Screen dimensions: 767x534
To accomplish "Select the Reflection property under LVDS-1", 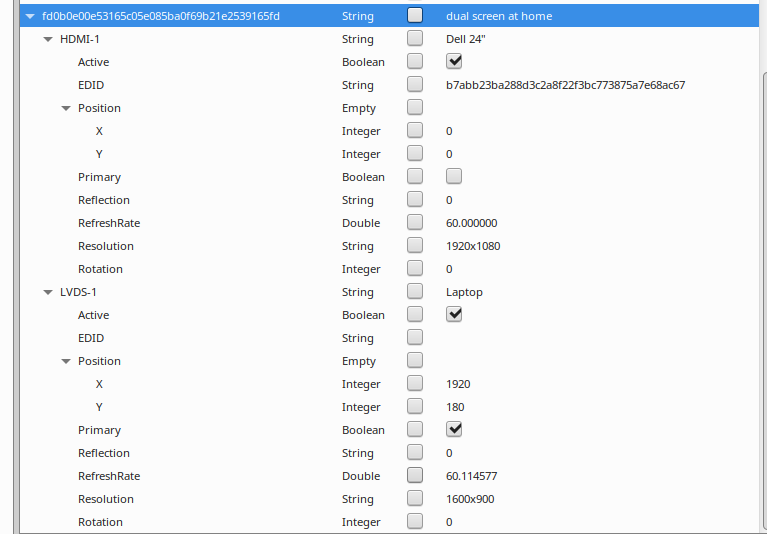I will click(x=104, y=453).
